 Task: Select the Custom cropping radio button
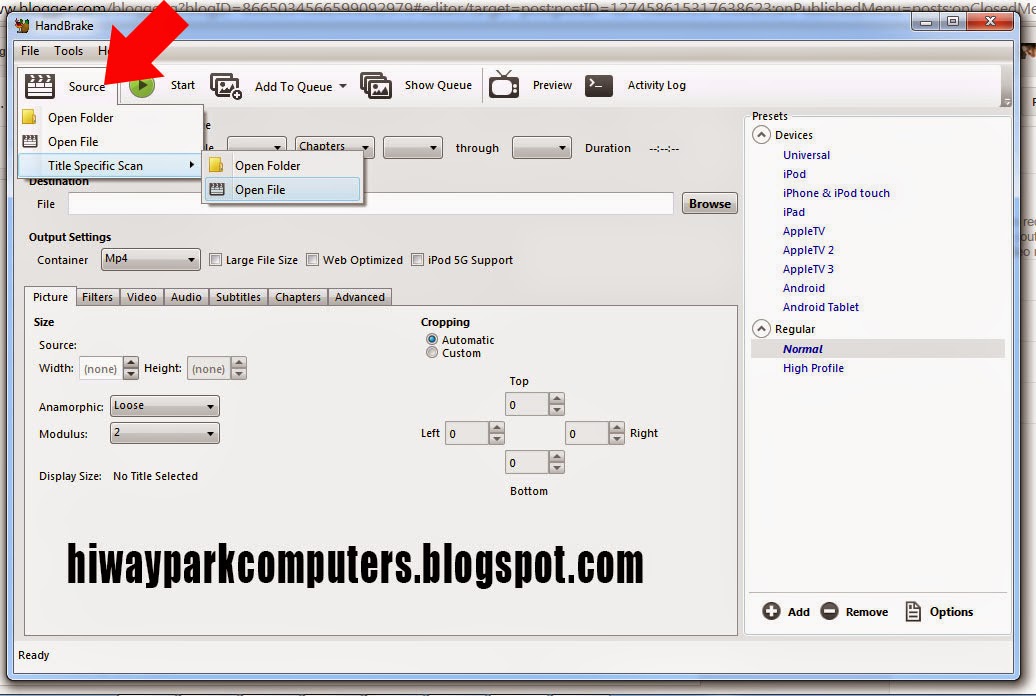(432, 352)
